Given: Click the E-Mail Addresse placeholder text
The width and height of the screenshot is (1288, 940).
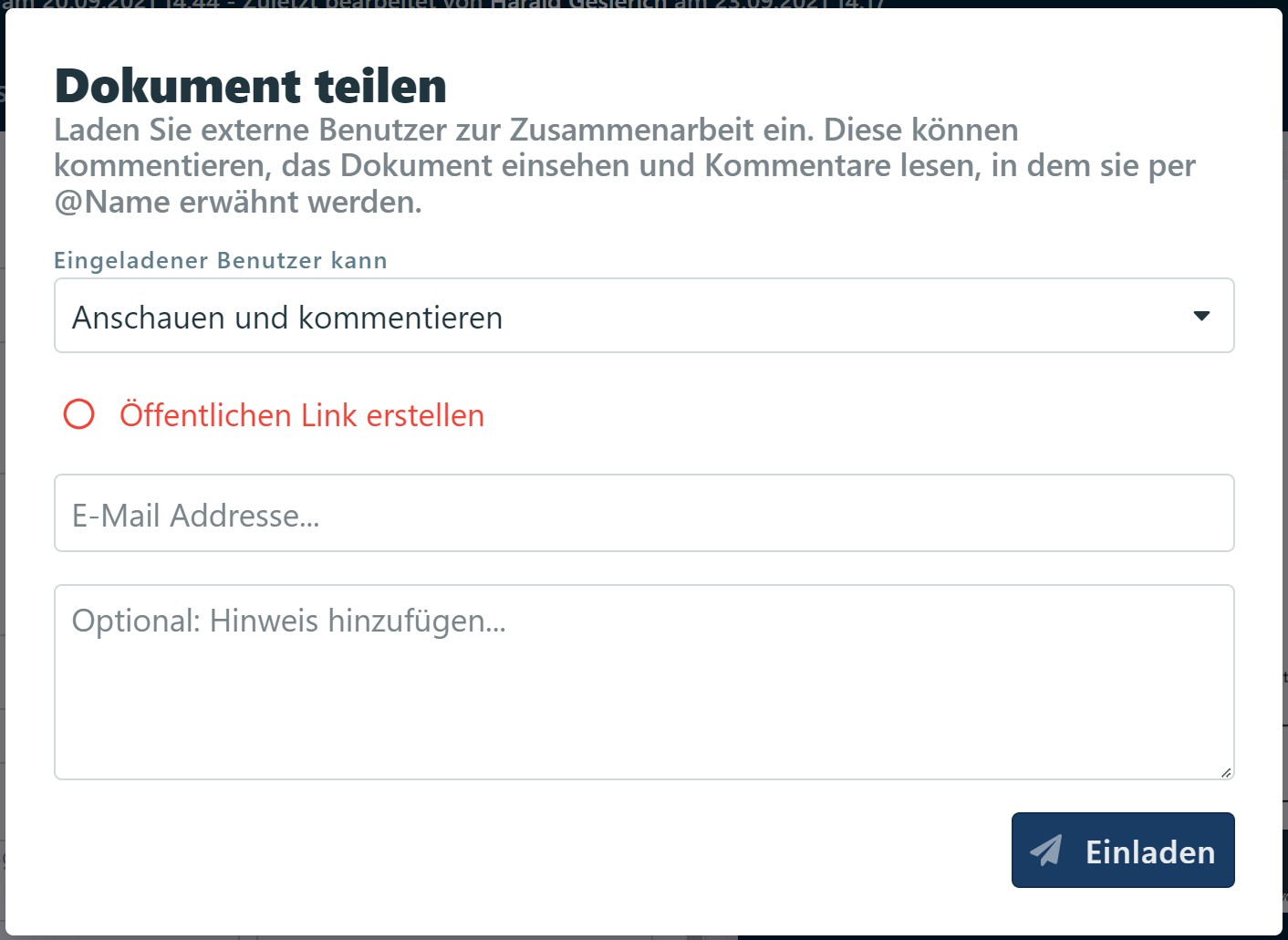Looking at the screenshot, I should 196,516.
